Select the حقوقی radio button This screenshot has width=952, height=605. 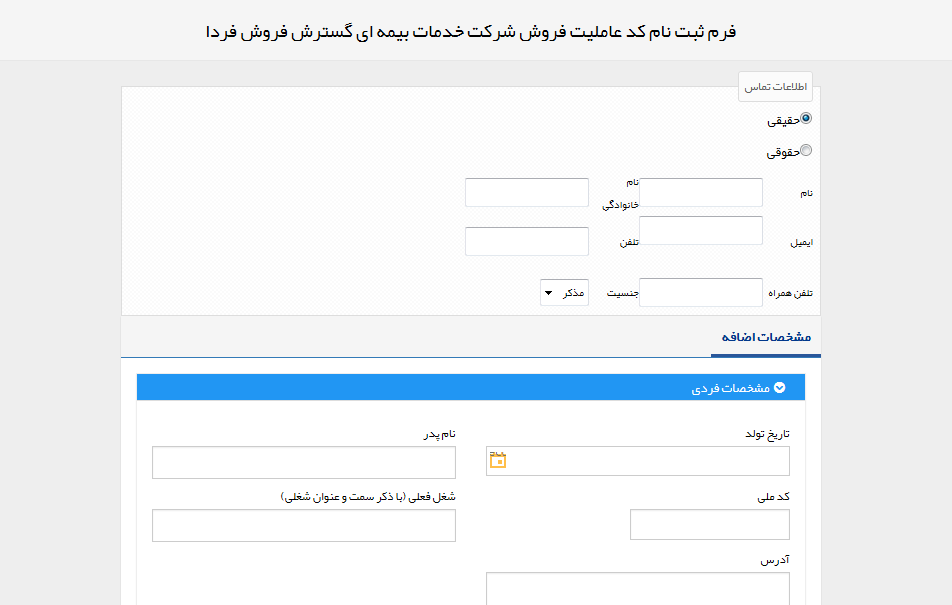(x=806, y=150)
